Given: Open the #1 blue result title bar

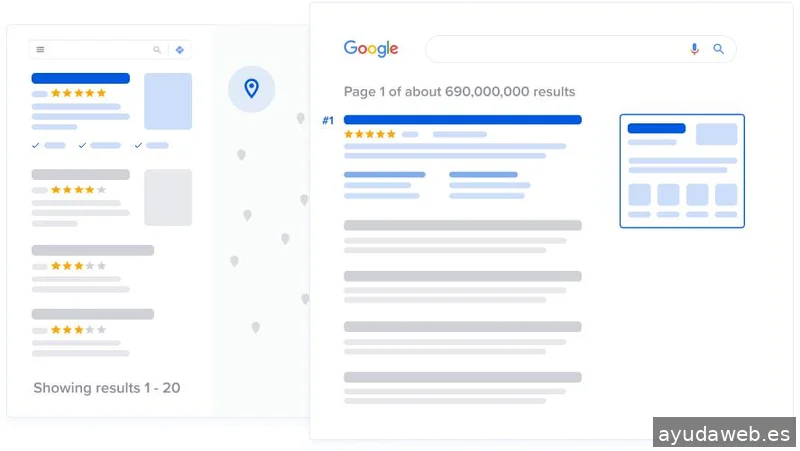Looking at the screenshot, I should [x=463, y=120].
